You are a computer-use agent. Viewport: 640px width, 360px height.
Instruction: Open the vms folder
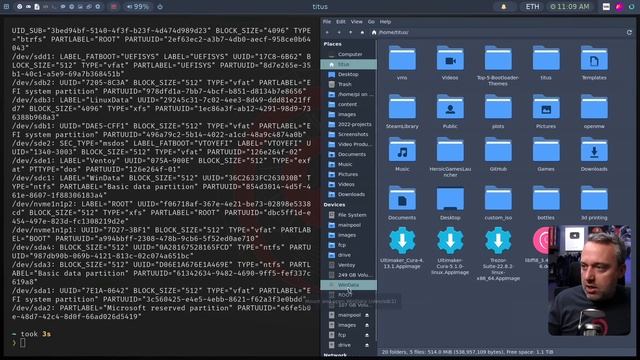[x=402, y=62]
